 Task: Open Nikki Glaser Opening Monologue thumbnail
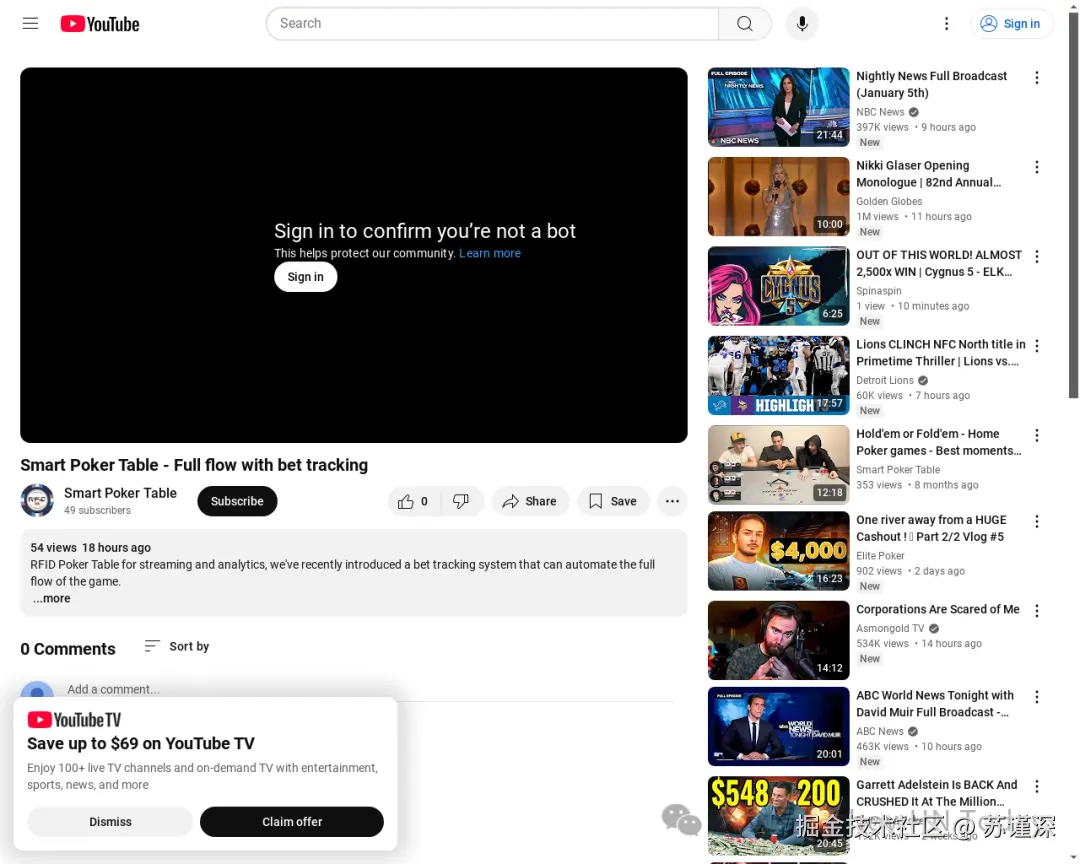778,196
